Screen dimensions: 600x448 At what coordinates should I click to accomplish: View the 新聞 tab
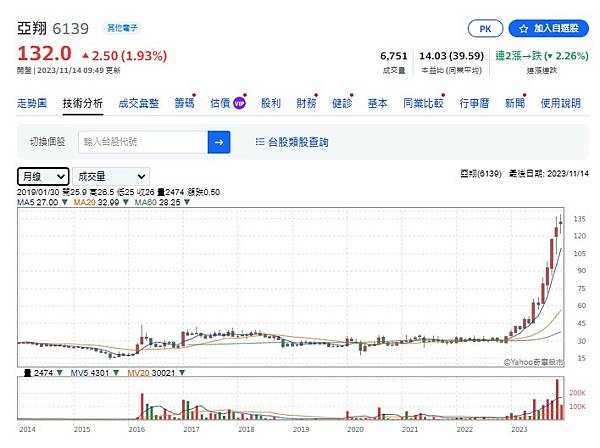point(515,103)
